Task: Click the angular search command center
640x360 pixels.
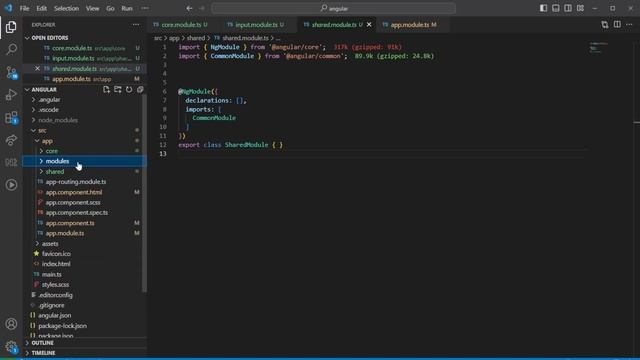Action: [333, 8]
